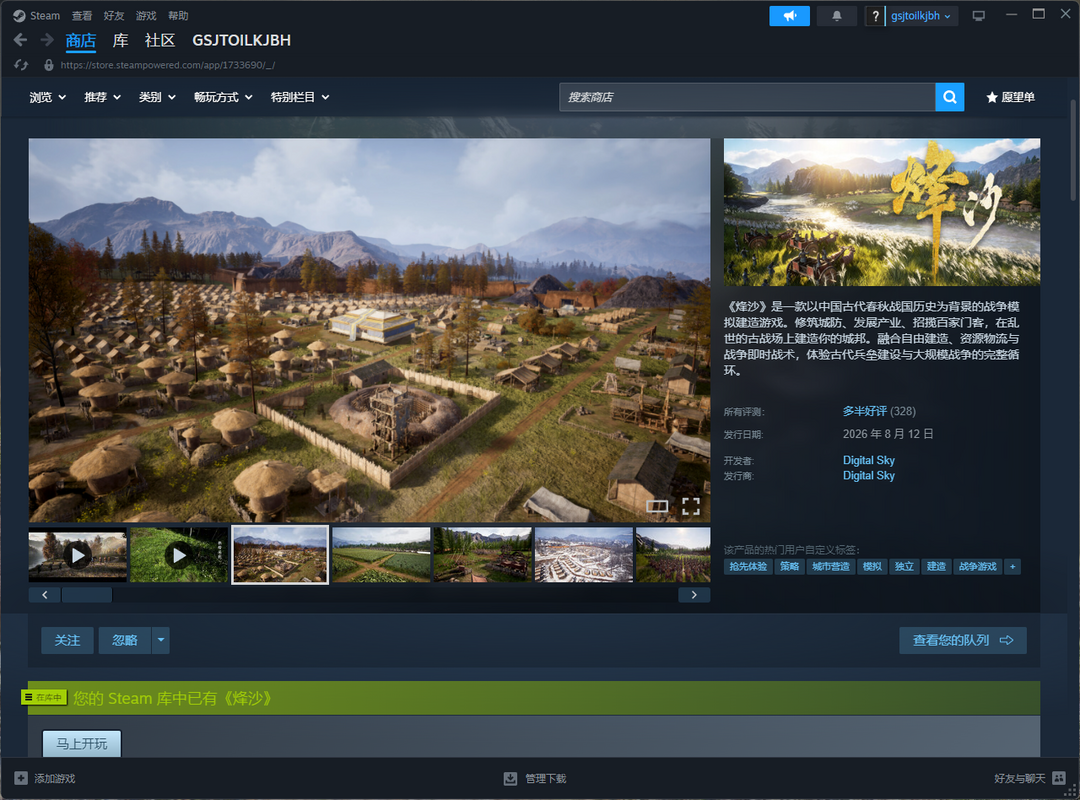Open the dropdown arrow beside 忽略

[x=160, y=640]
